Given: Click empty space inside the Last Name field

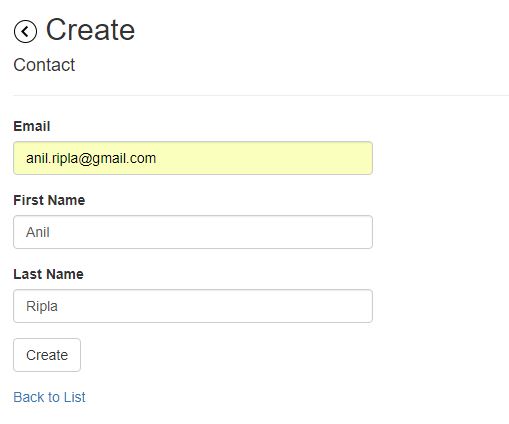Looking at the screenshot, I should (213, 306).
